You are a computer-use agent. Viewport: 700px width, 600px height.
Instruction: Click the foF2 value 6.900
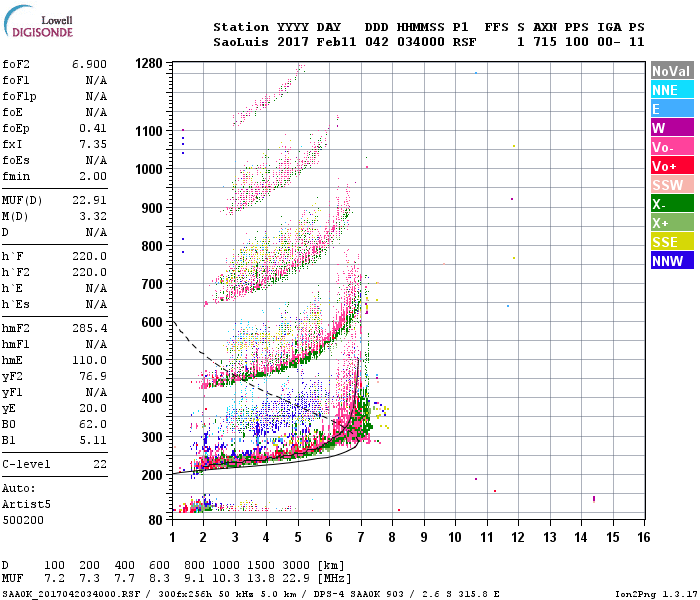pyautogui.click(x=89, y=64)
